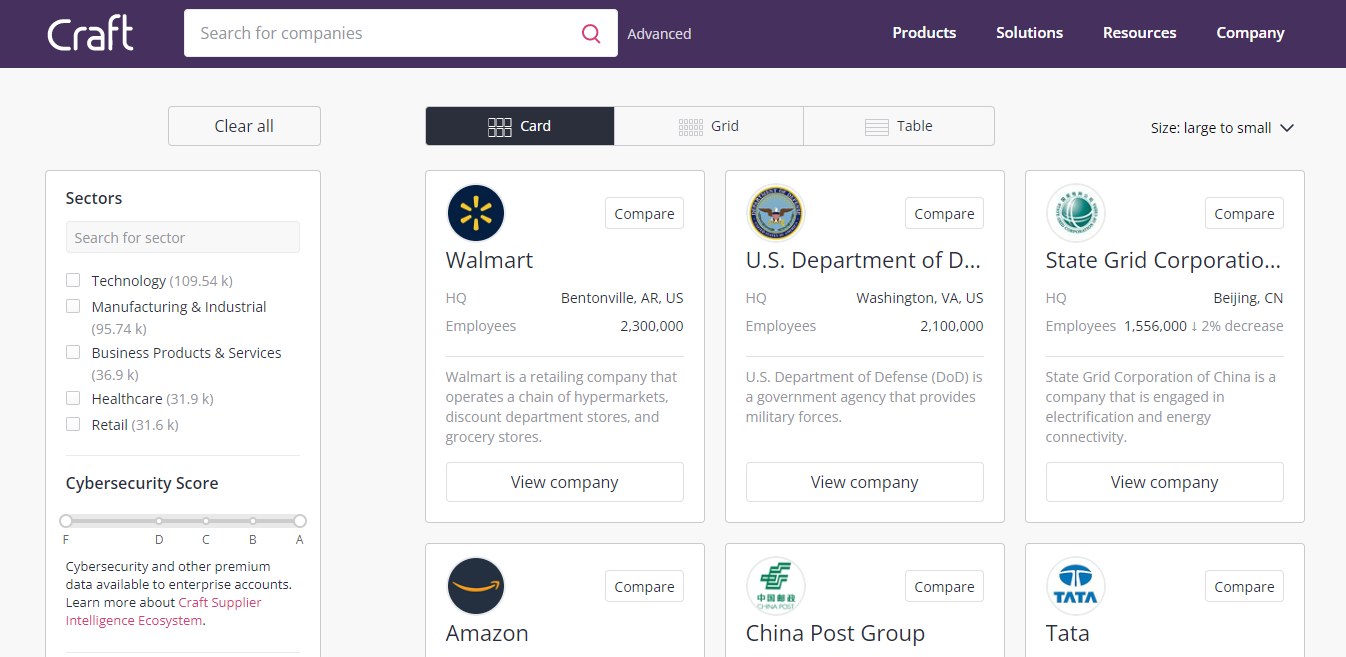Select the Tata company logo
1346x657 pixels.
(1075, 586)
